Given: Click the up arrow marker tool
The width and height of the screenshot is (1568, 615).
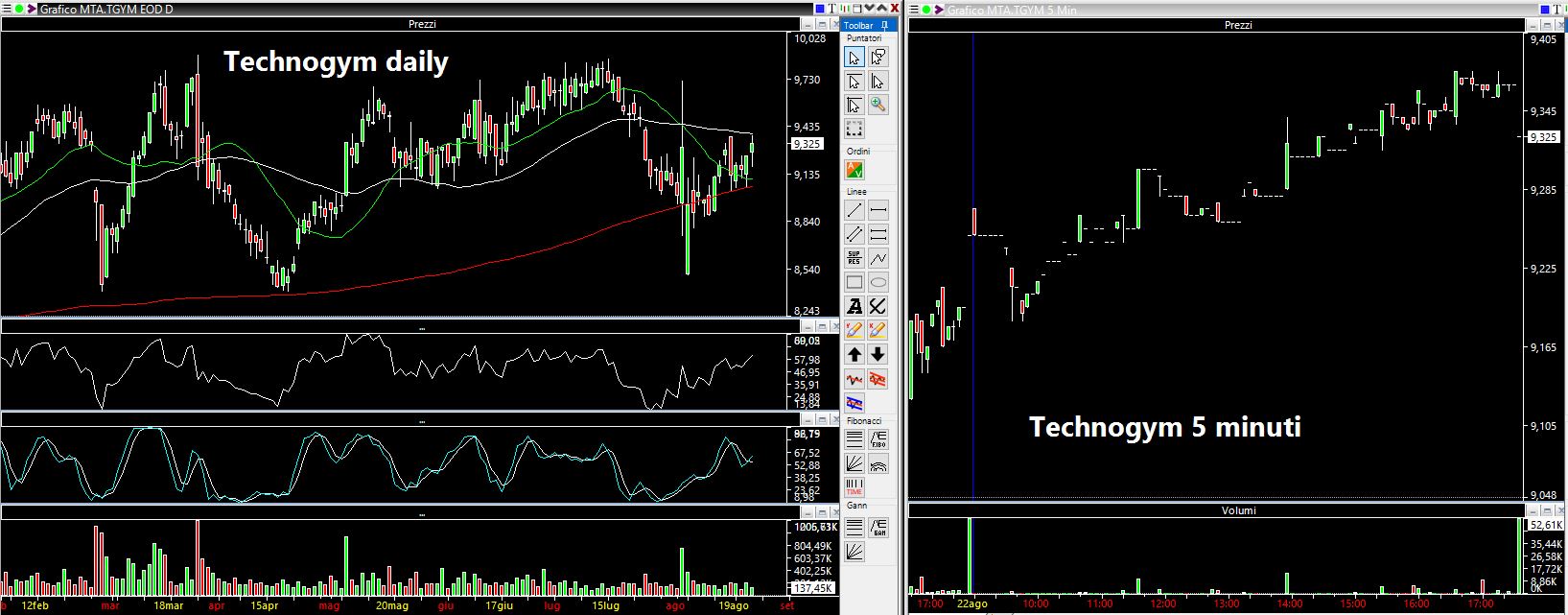Looking at the screenshot, I should 854,354.
